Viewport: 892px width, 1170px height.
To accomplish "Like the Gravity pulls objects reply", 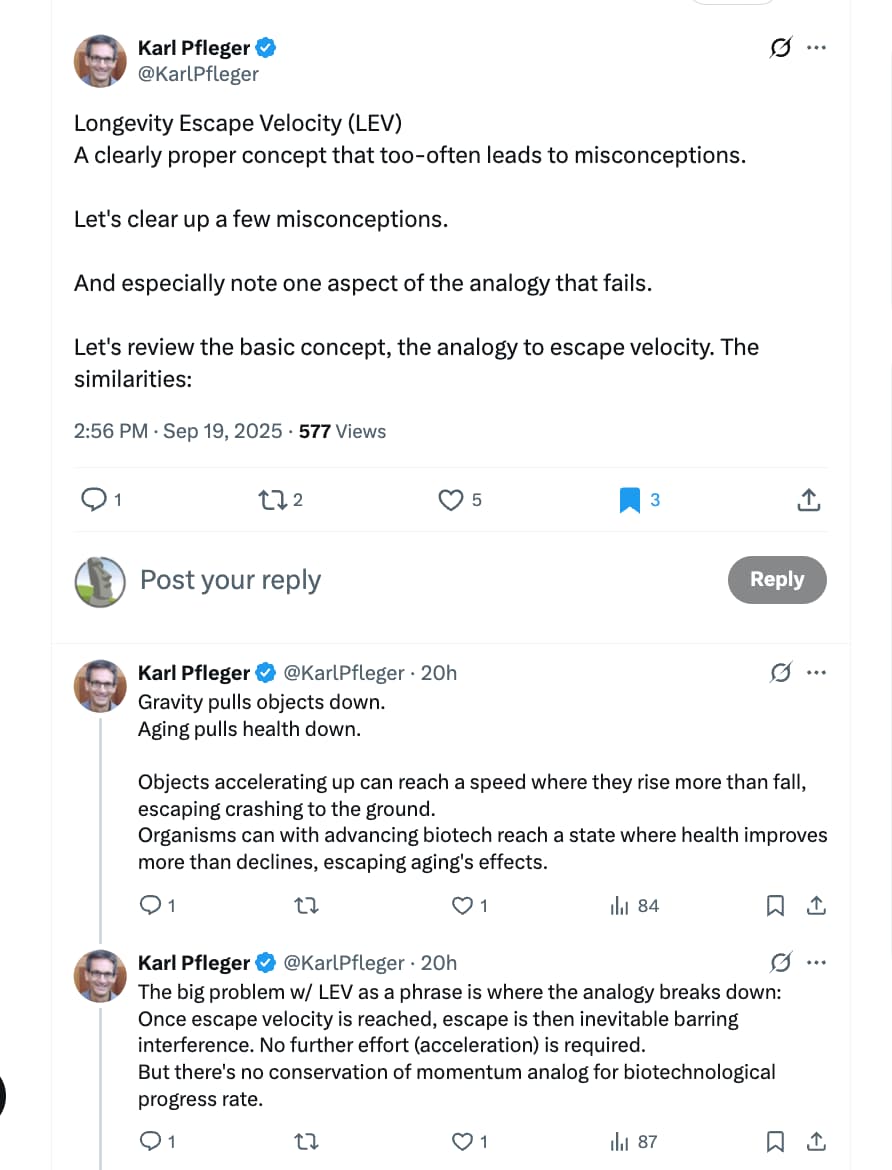I will tap(462, 906).
